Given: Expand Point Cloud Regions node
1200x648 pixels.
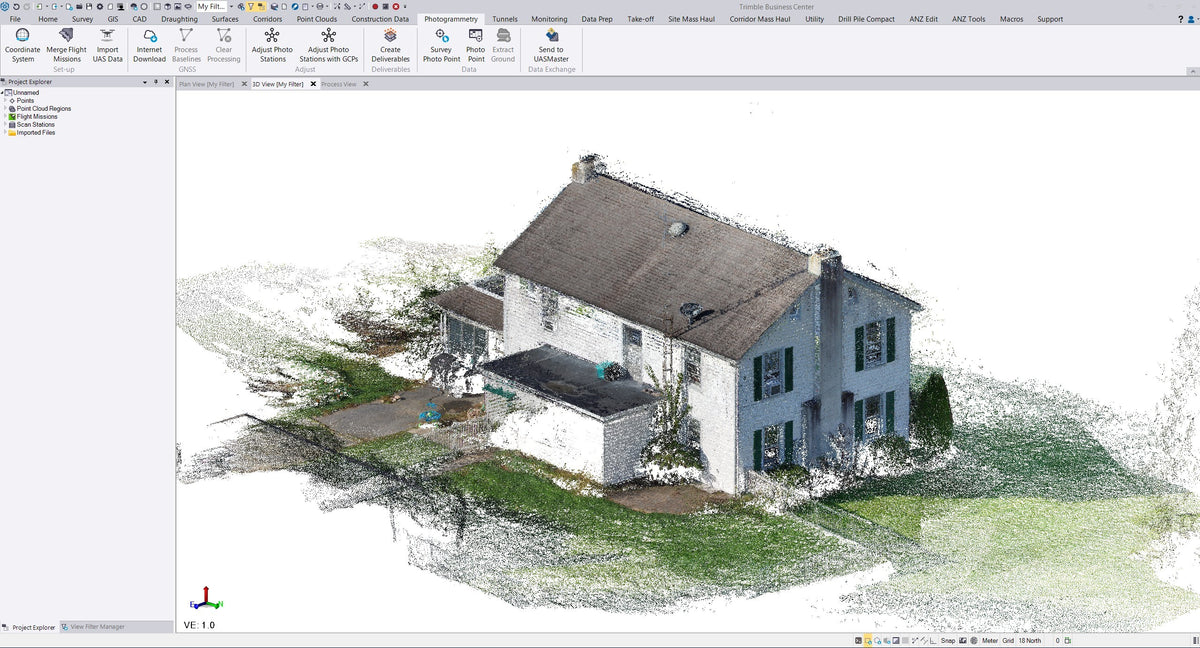Looking at the screenshot, I should pos(5,108).
